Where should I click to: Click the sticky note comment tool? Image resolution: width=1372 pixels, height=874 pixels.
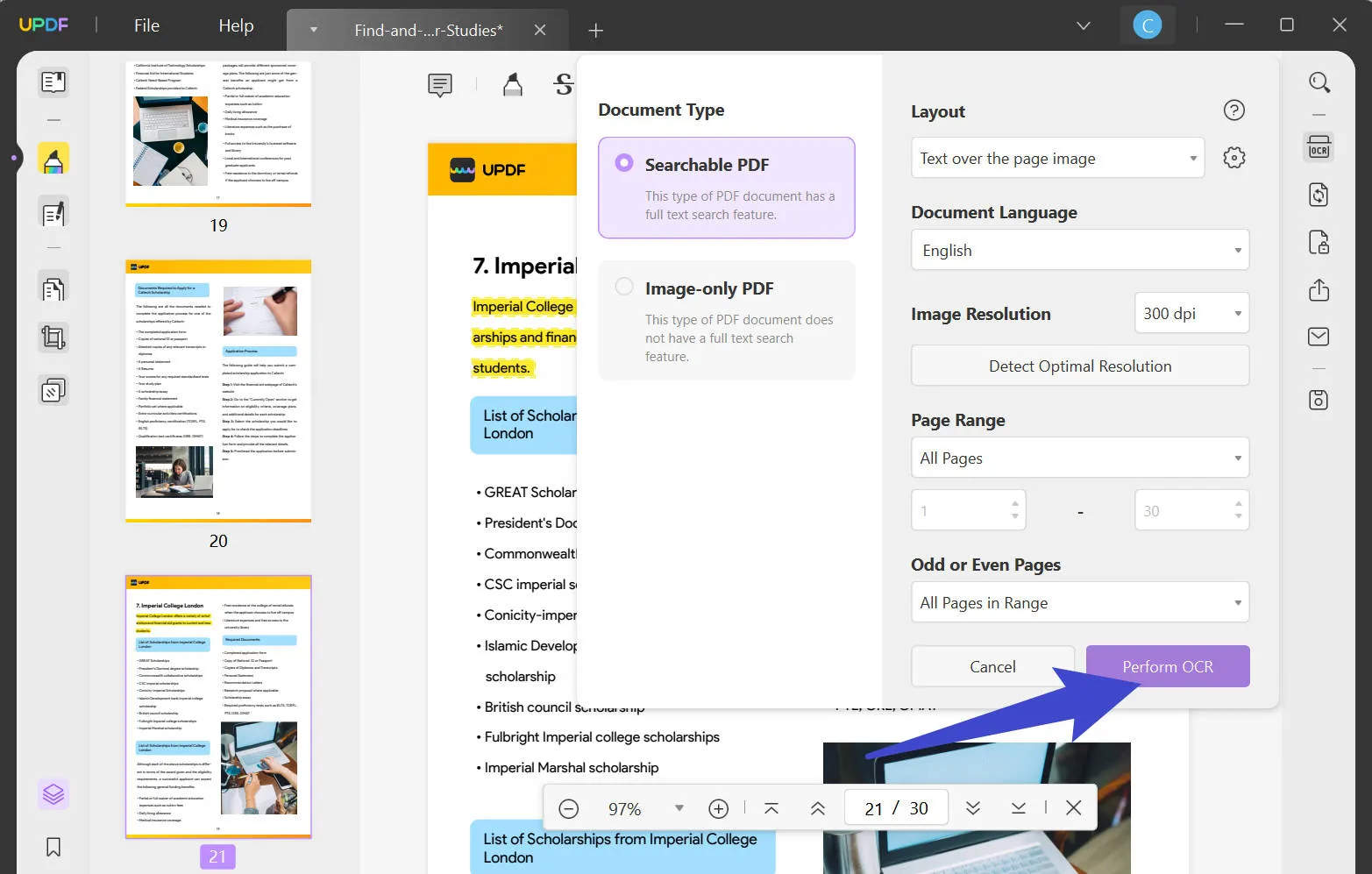pos(440,84)
